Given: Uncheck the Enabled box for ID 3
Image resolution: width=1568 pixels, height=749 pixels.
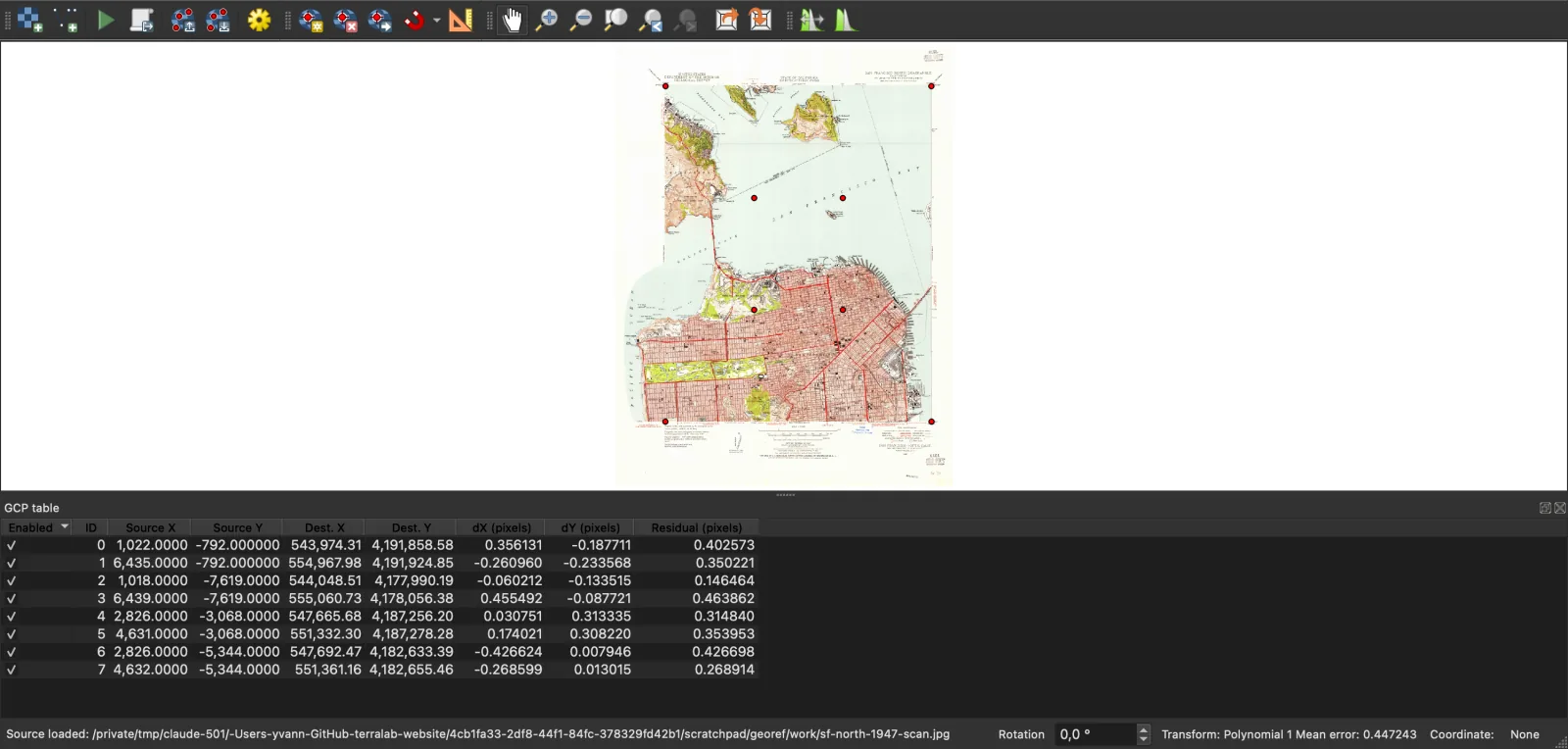Looking at the screenshot, I should (x=12, y=598).
